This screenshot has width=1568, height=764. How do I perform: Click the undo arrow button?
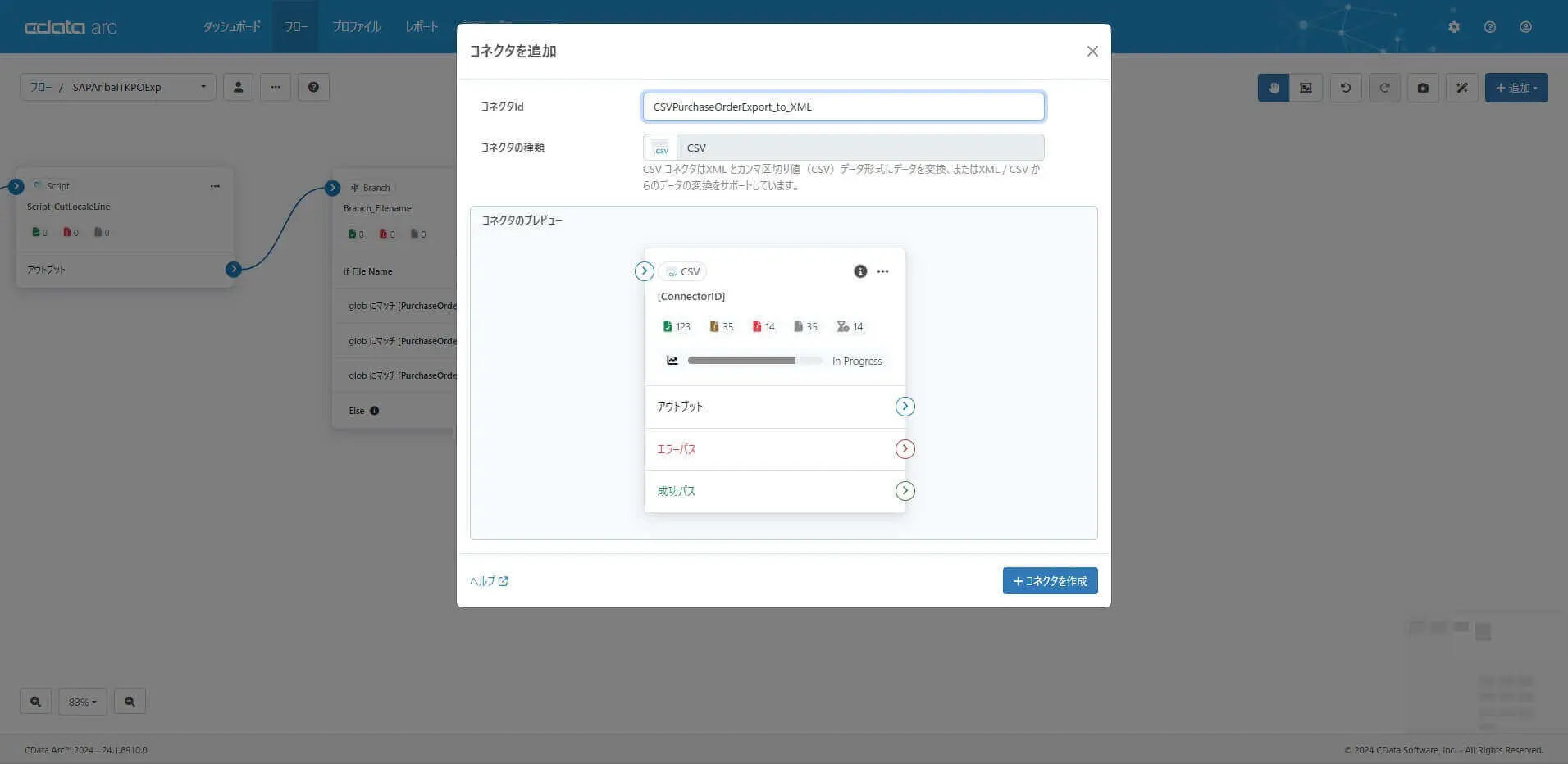tap(1346, 88)
